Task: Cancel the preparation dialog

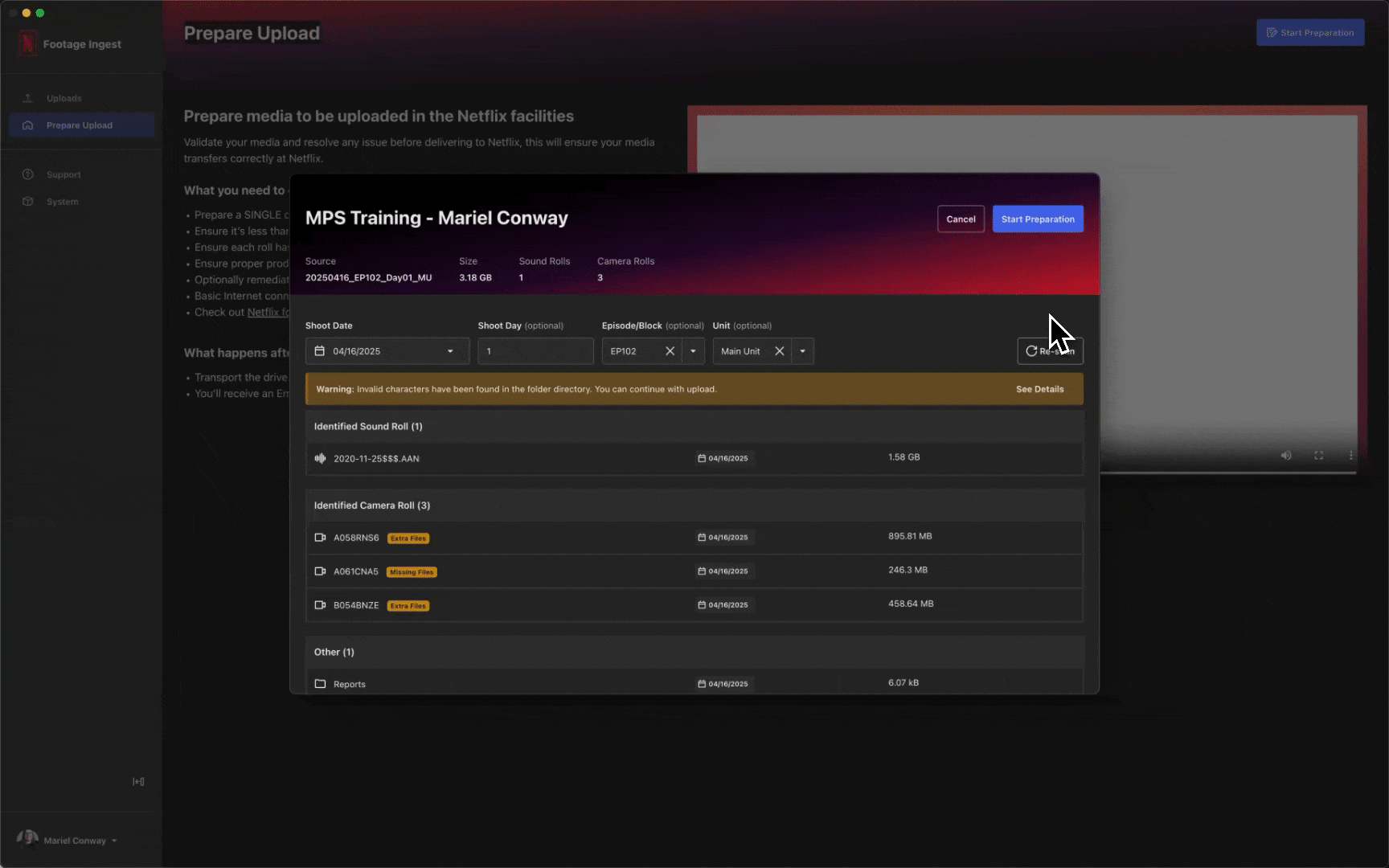Action: [961, 219]
